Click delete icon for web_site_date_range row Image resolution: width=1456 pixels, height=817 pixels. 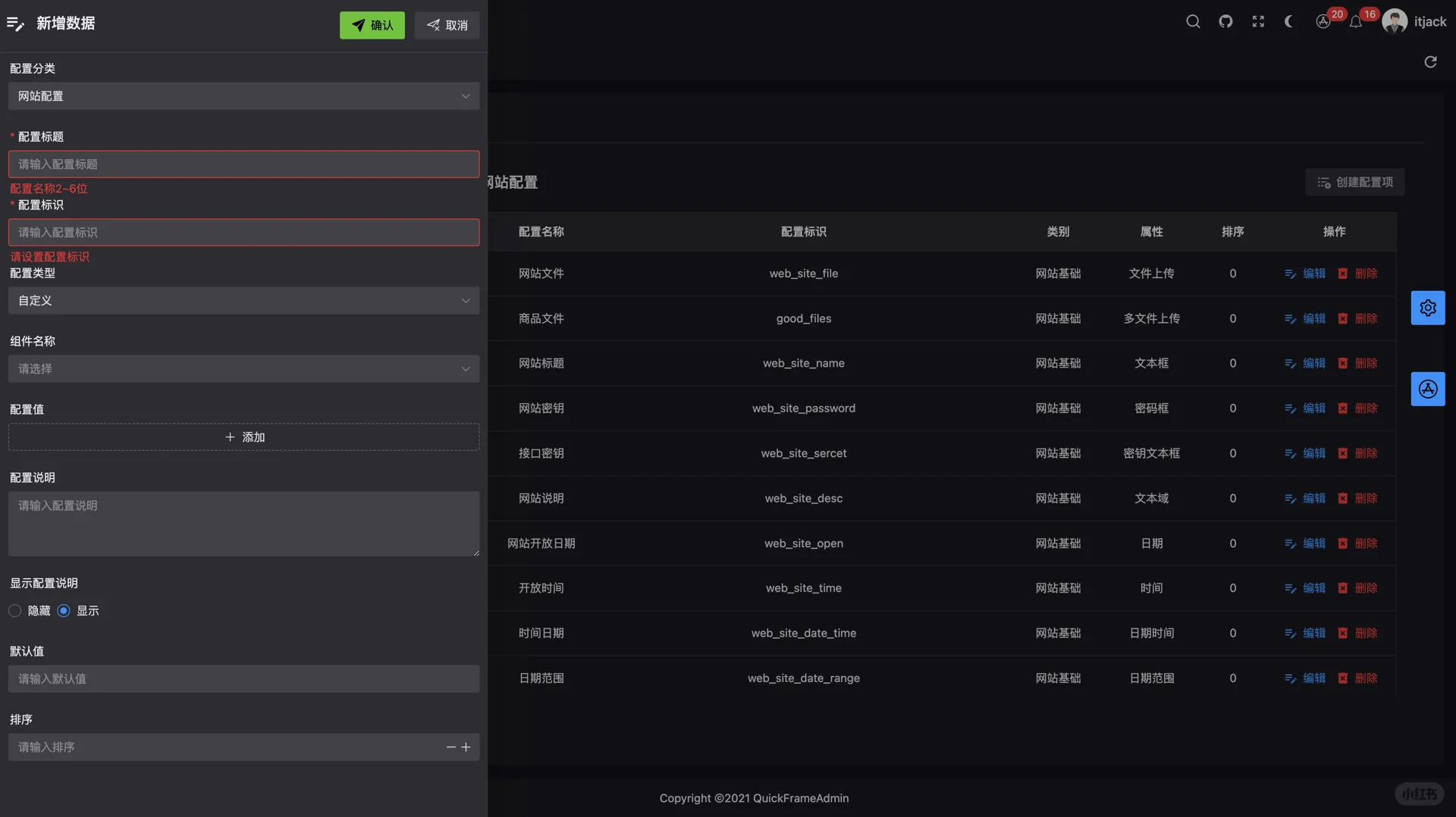(1343, 678)
